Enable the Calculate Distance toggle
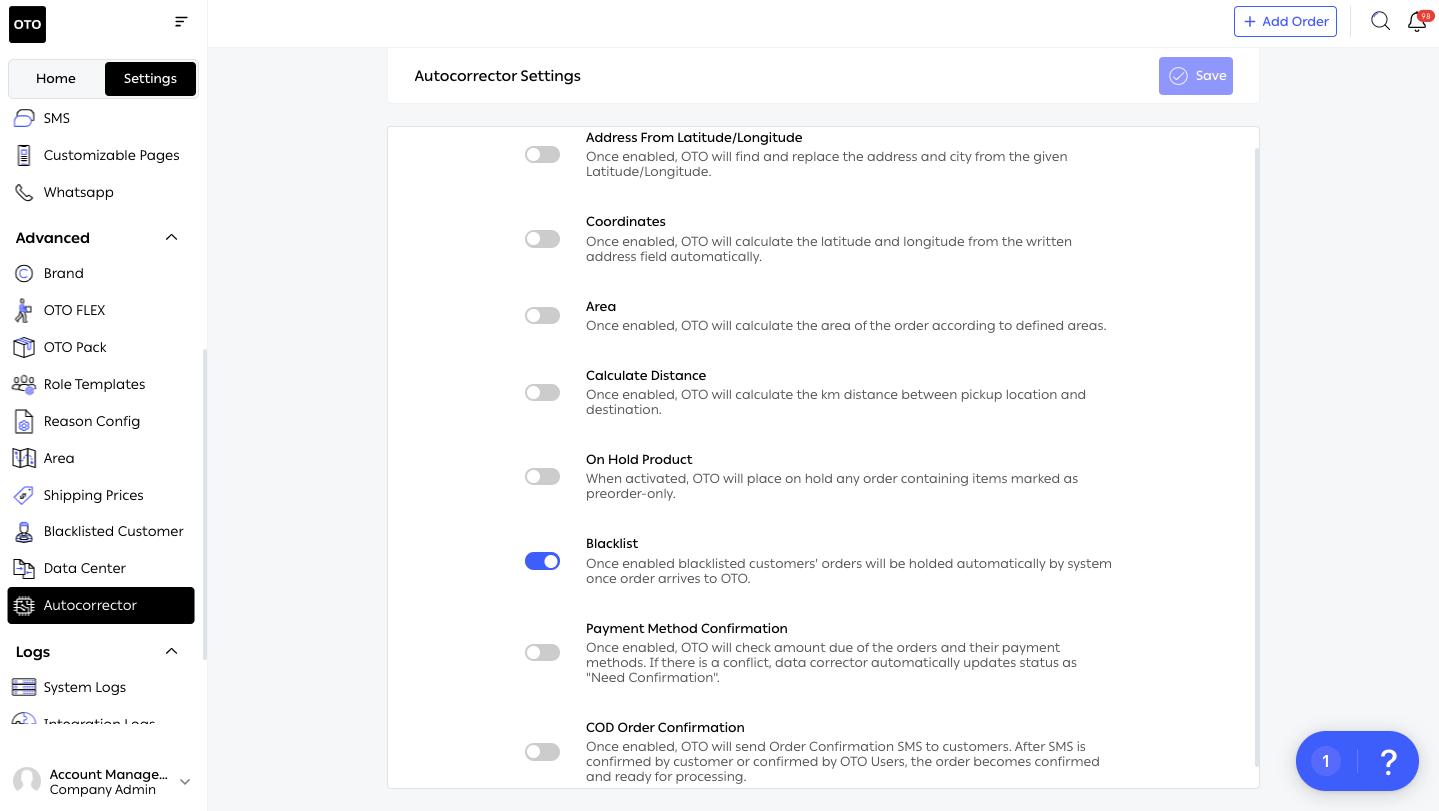1439x811 pixels. click(542, 393)
